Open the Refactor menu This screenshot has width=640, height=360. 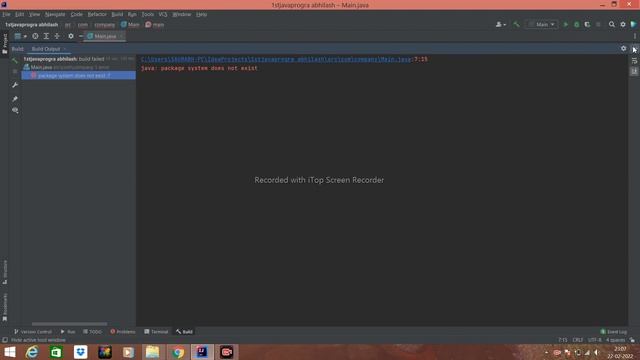click(x=97, y=14)
